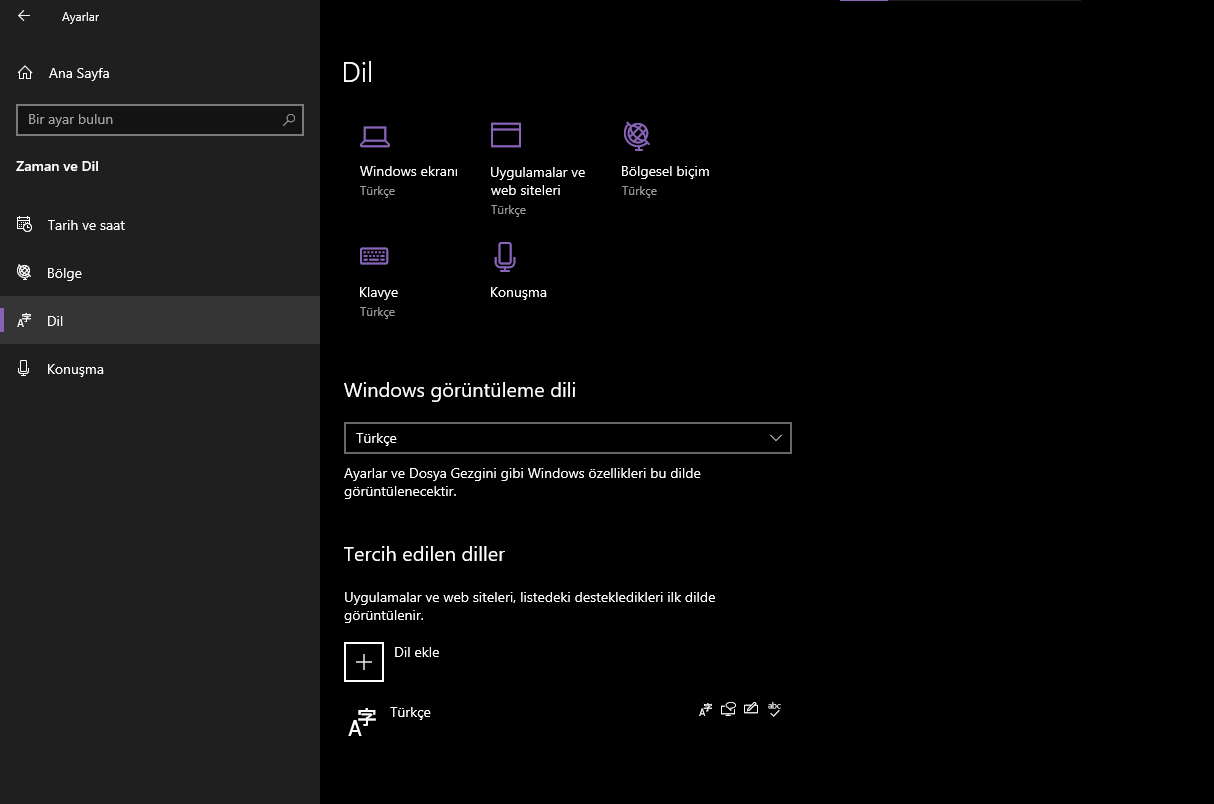
Task: Click Dil ekle label
Action: pos(416,652)
